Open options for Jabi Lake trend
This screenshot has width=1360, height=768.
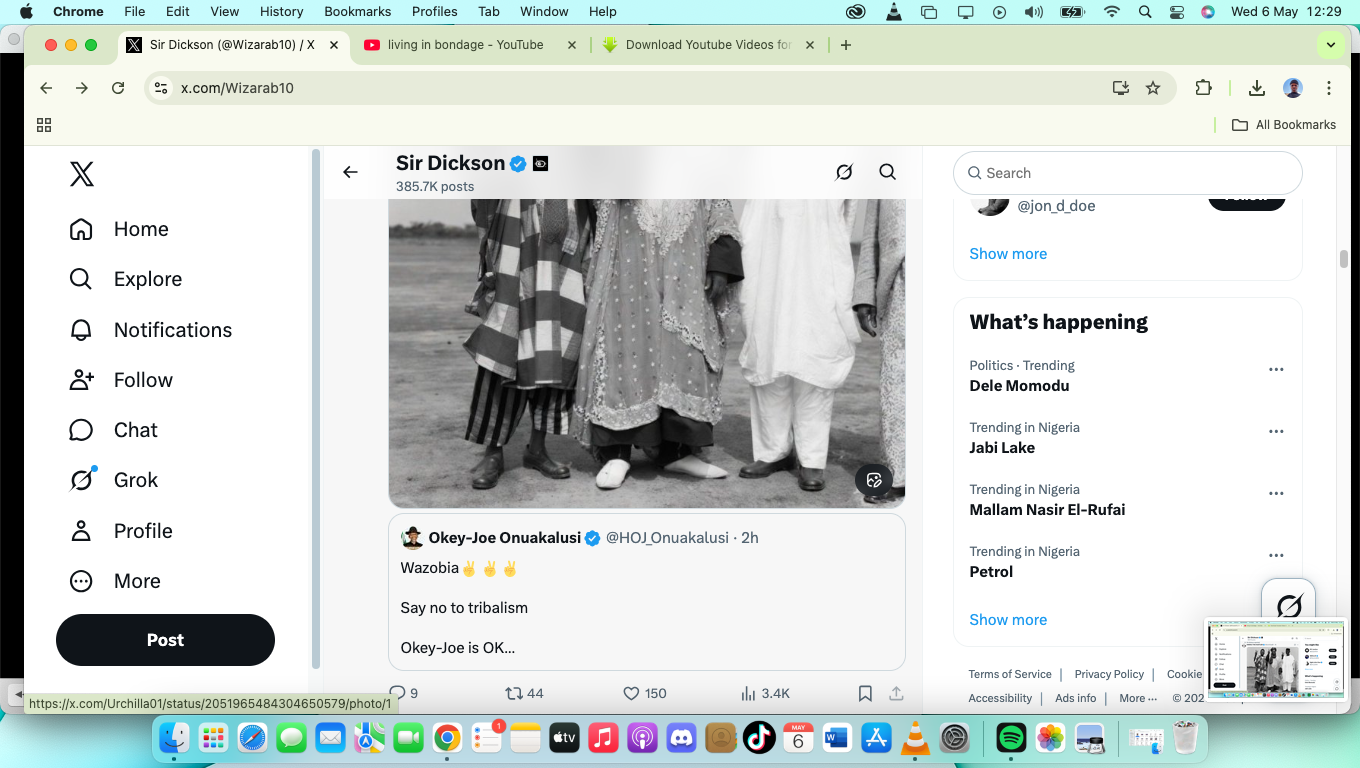[x=1276, y=431]
